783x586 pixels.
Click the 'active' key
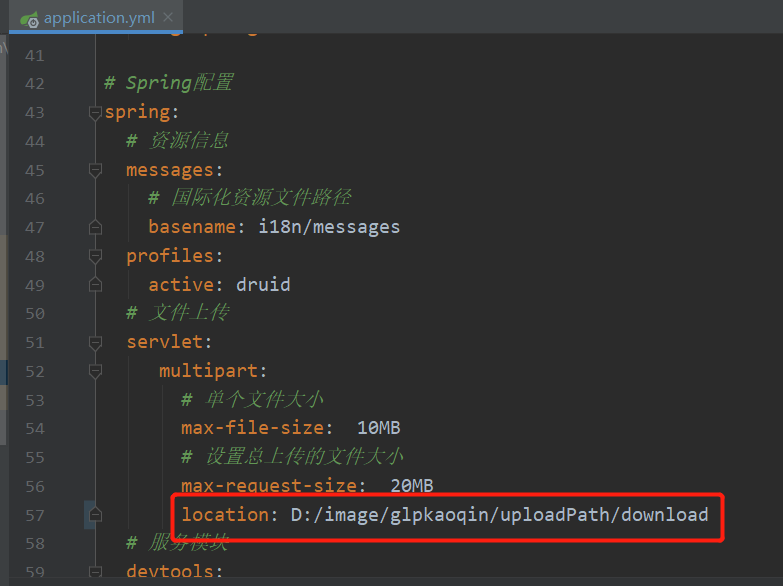(x=181, y=284)
